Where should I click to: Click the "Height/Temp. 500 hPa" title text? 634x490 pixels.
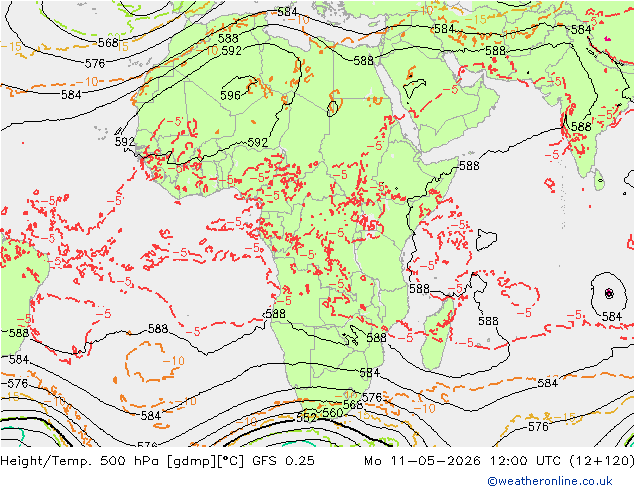click(81, 461)
